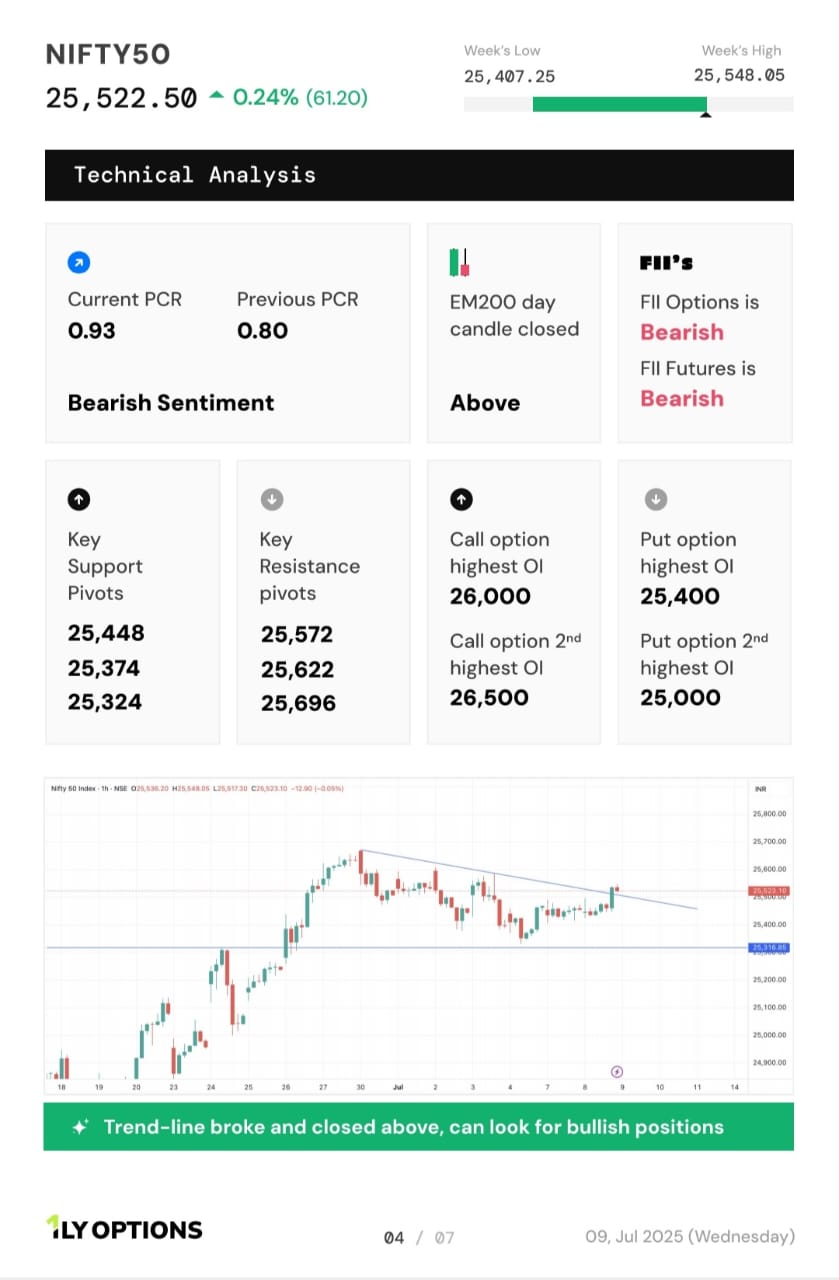Click the down-arrow icon above Put option highest OI

tap(655, 499)
